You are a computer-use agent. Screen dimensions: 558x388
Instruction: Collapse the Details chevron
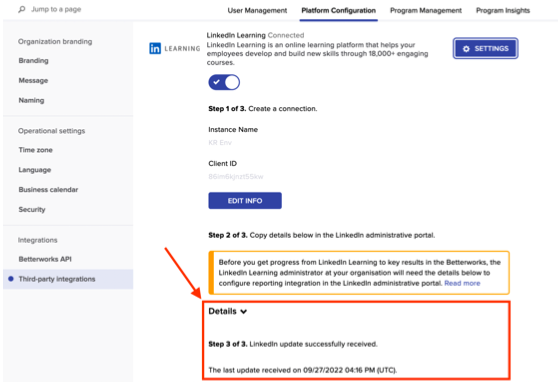click(x=244, y=312)
